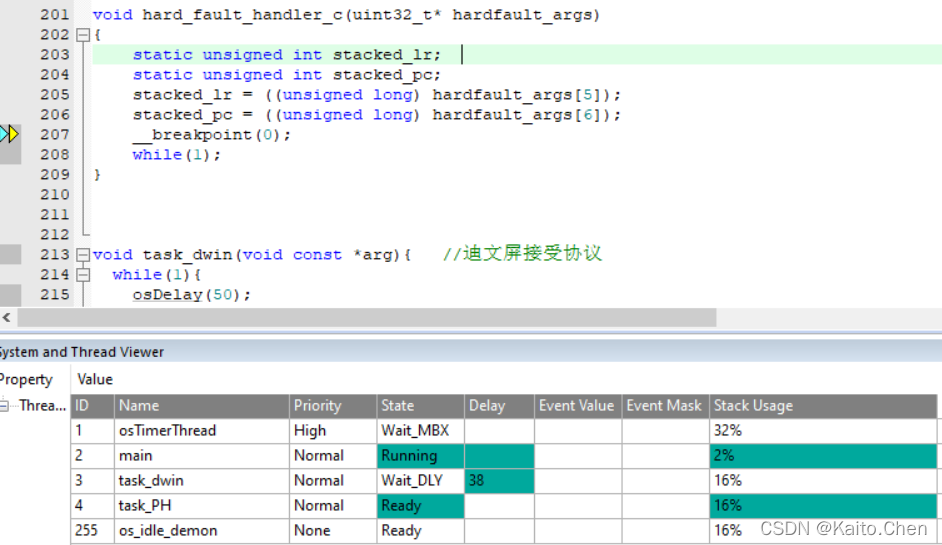Click the Ready state of task_PH
This screenshot has height=545, width=942.
click(421, 506)
